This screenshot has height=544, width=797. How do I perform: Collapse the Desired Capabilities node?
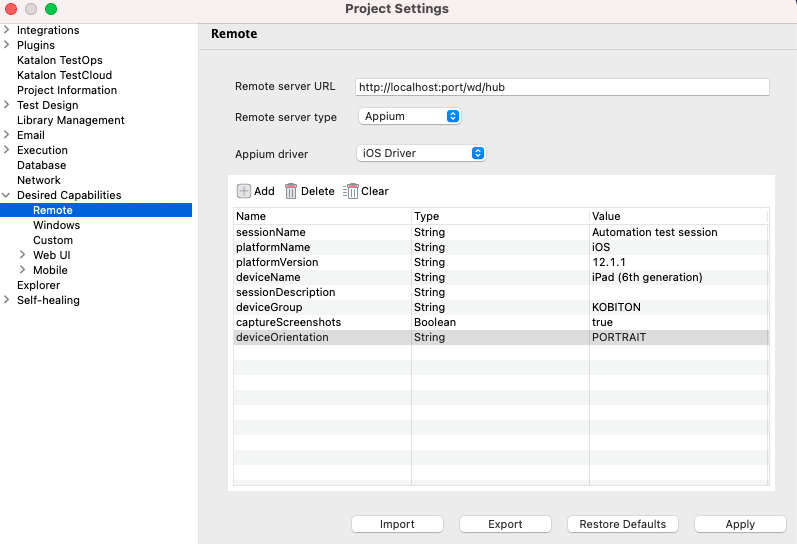point(7,195)
